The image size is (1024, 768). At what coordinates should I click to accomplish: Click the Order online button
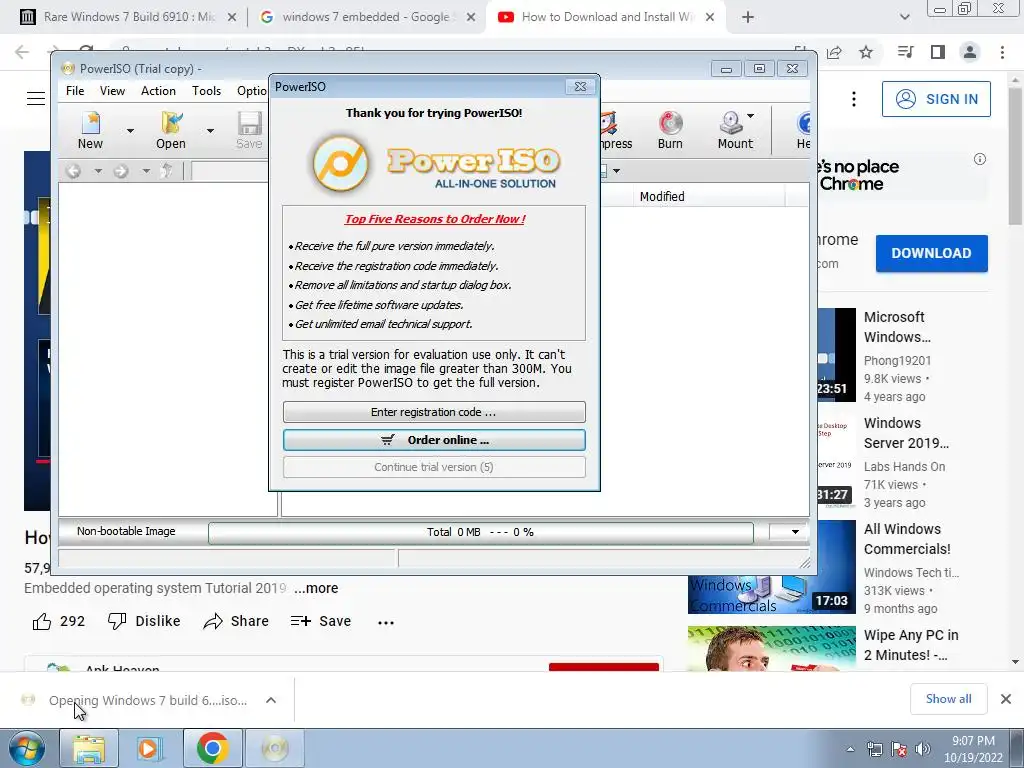[434, 440]
